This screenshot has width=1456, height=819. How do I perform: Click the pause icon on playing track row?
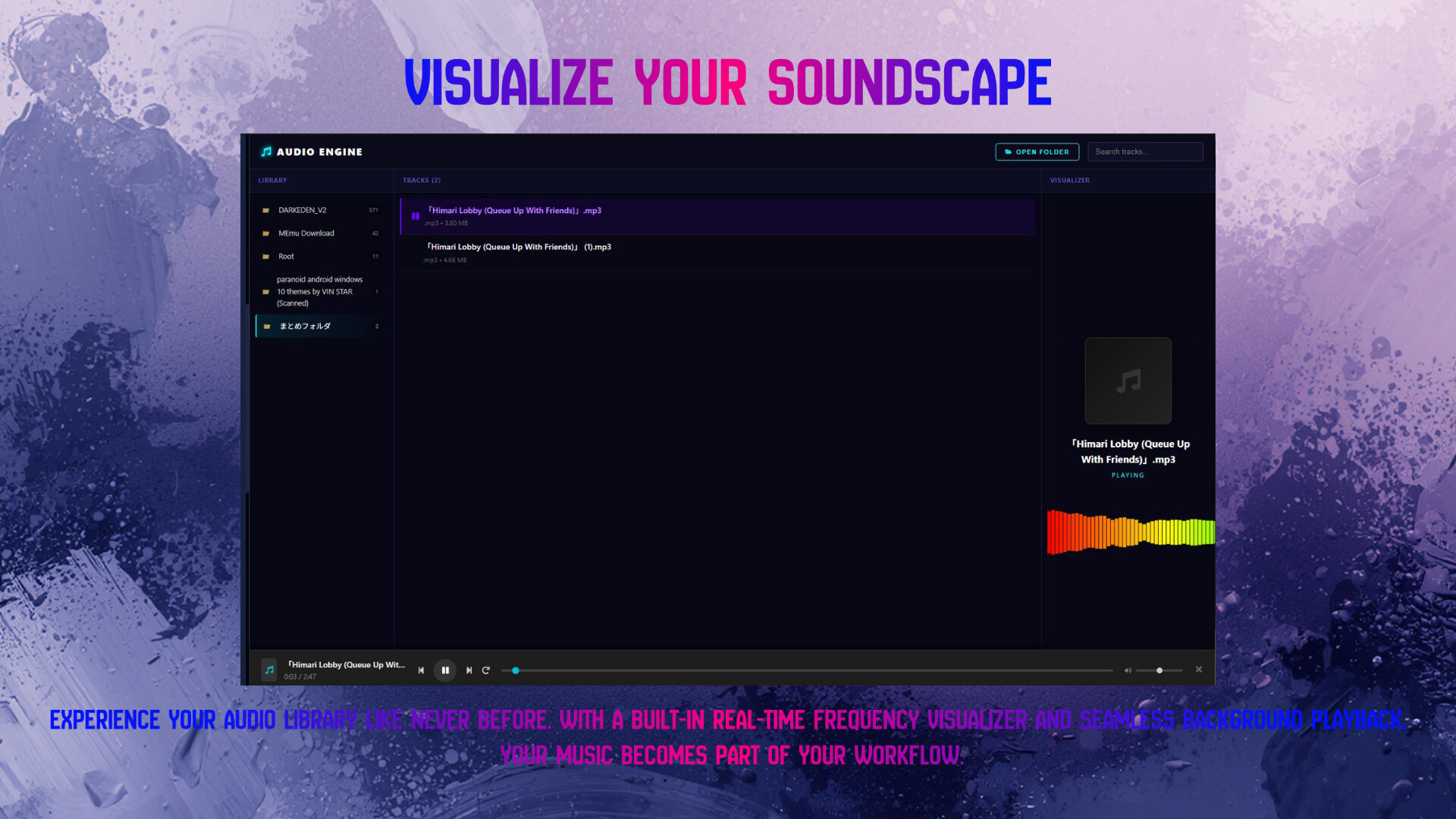416,216
